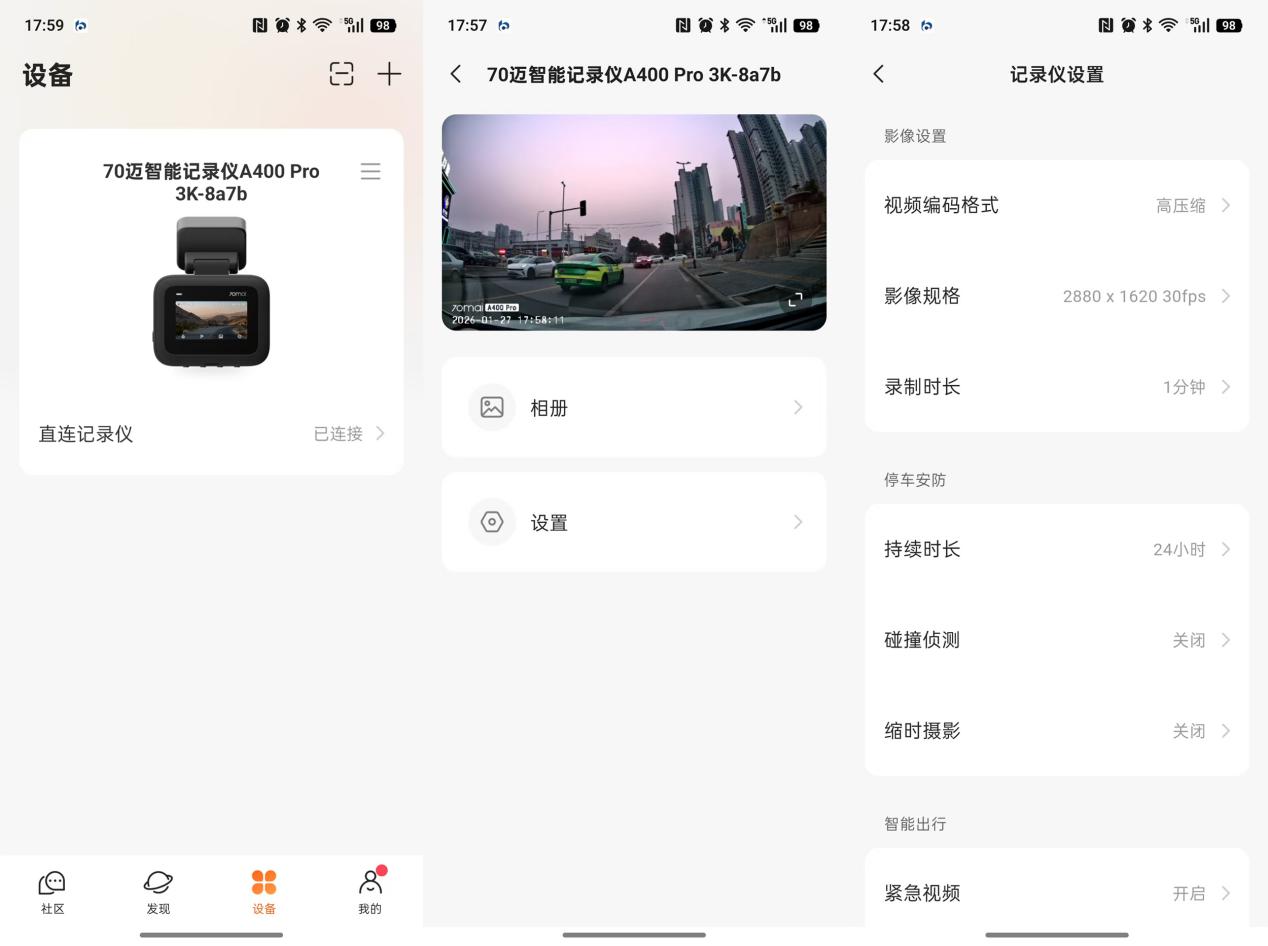Open the 我的 tab
This screenshot has height=946, width=1268.
(x=370, y=892)
